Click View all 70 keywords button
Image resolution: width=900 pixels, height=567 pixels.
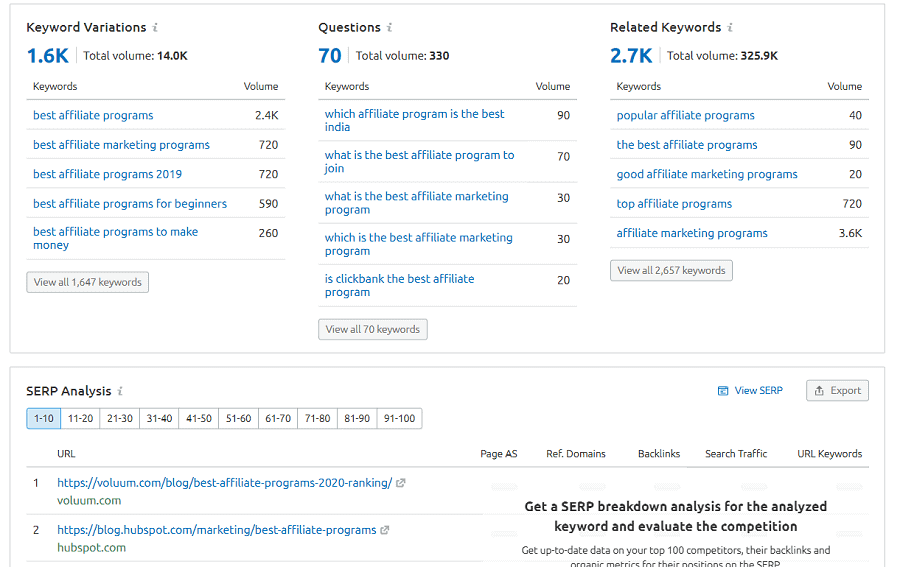point(373,329)
